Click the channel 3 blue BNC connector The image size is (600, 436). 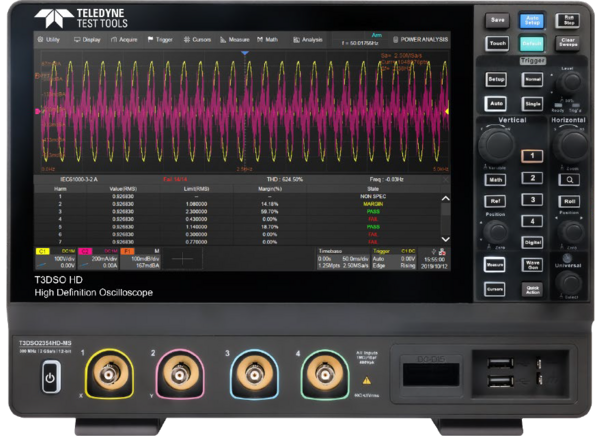pyautogui.click(x=254, y=374)
